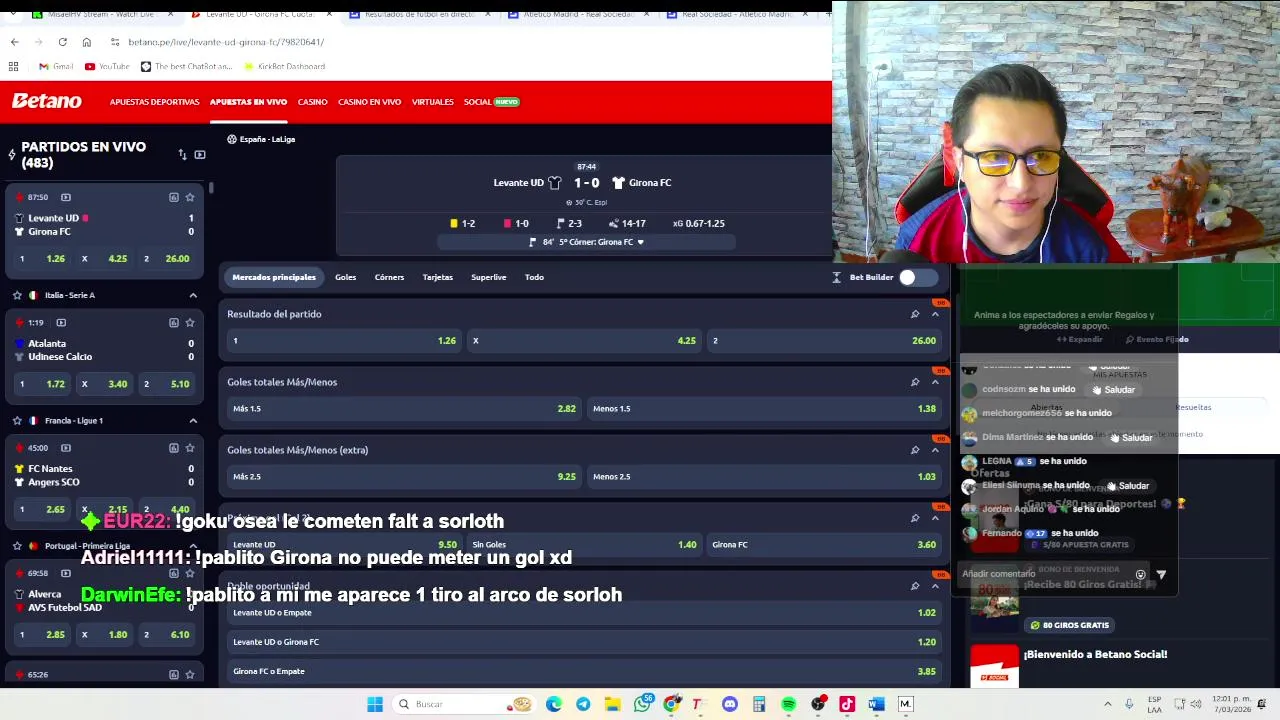Open Microsoft Word from the taskbar

pos(876,704)
